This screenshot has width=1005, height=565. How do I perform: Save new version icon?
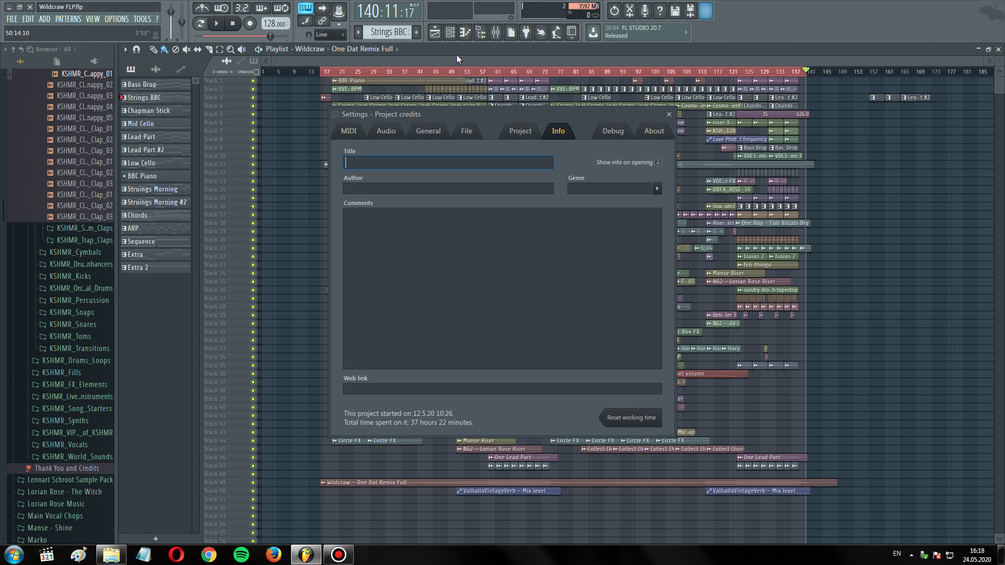pyautogui.click(x=690, y=10)
